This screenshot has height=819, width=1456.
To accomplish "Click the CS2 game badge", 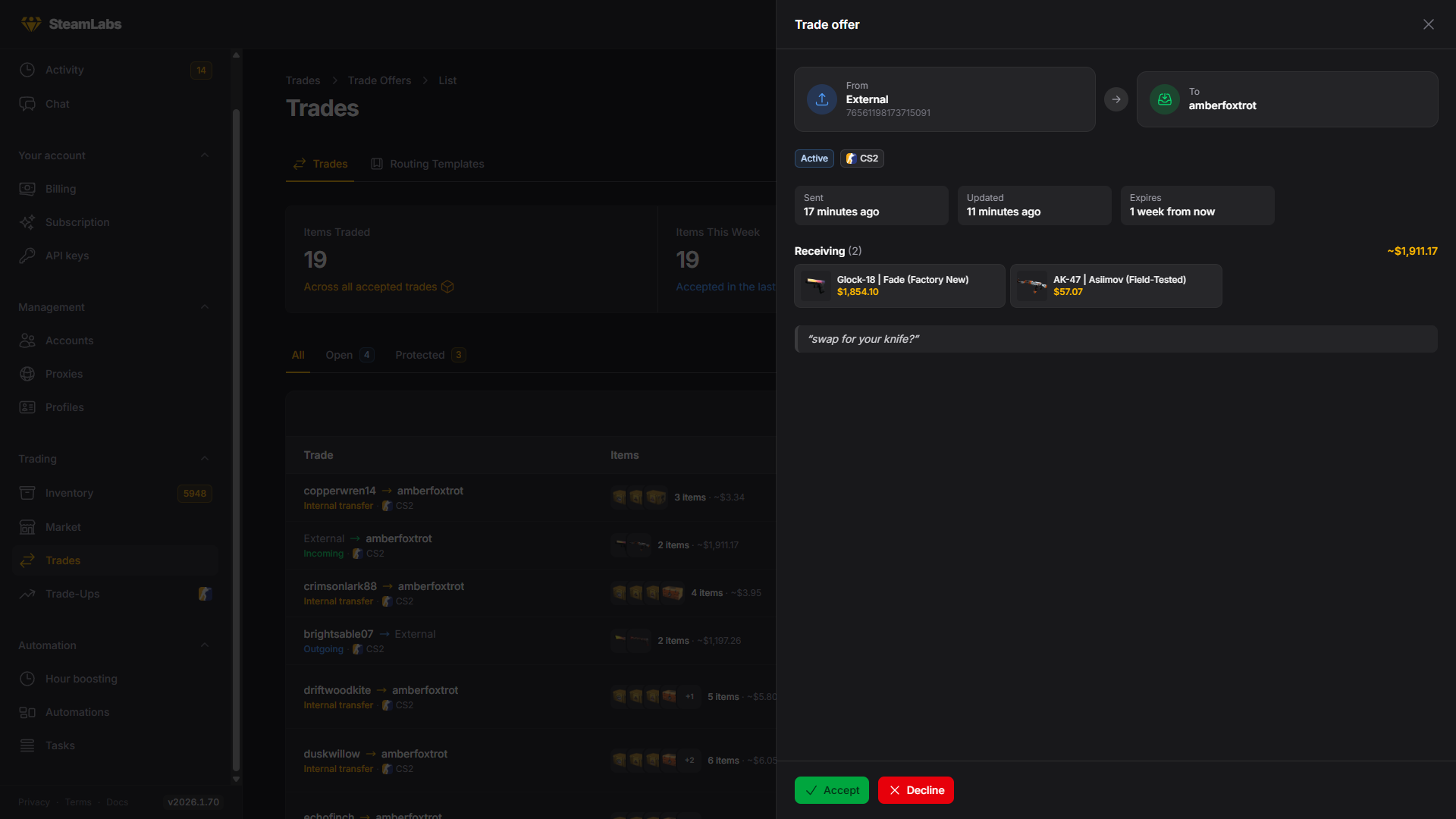I will tap(861, 158).
